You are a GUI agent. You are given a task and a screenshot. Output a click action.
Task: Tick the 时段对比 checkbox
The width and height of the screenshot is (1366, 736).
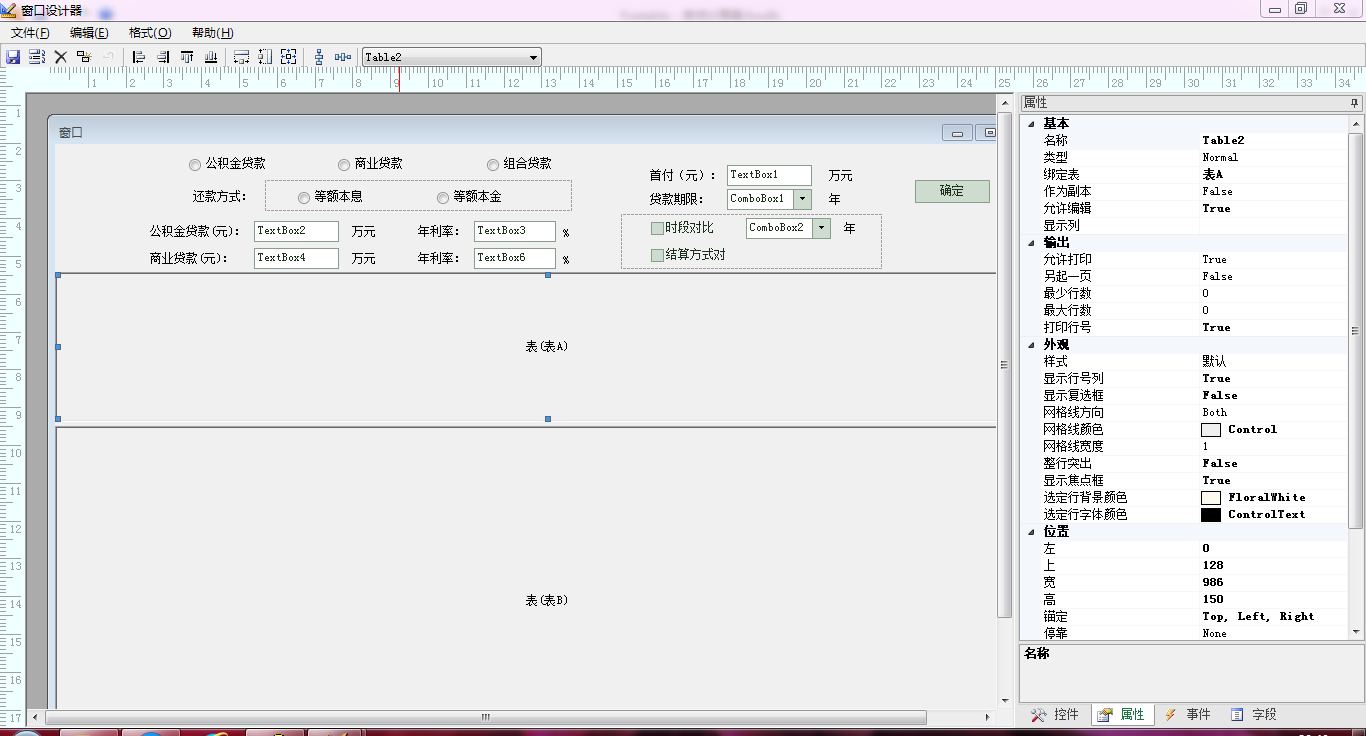tap(657, 228)
